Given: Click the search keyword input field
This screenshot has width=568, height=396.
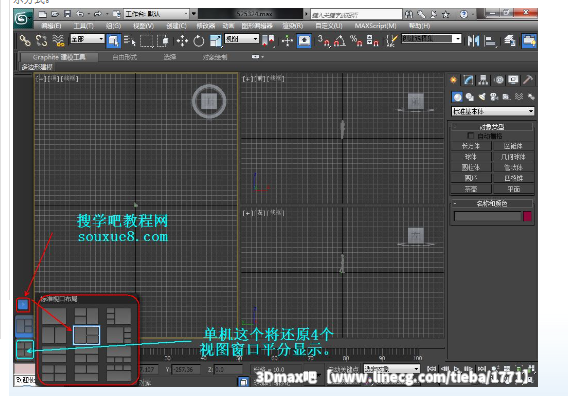Looking at the screenshot, I should [356, 14].
